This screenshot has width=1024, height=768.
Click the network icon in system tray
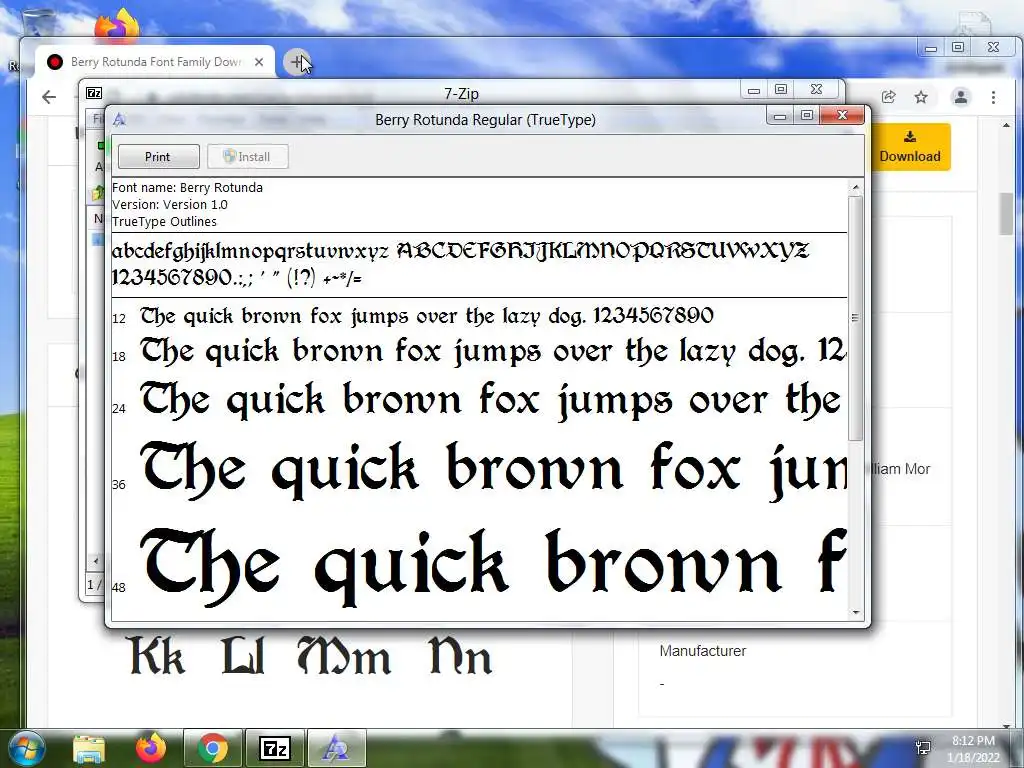pyautogui.click(x=923, y=748)
